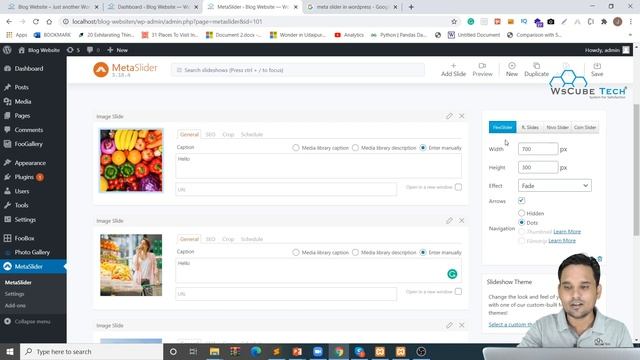Focus the Search slideshows field
Image resolution: width=640 pixels, height=360 pixels.
298,70
